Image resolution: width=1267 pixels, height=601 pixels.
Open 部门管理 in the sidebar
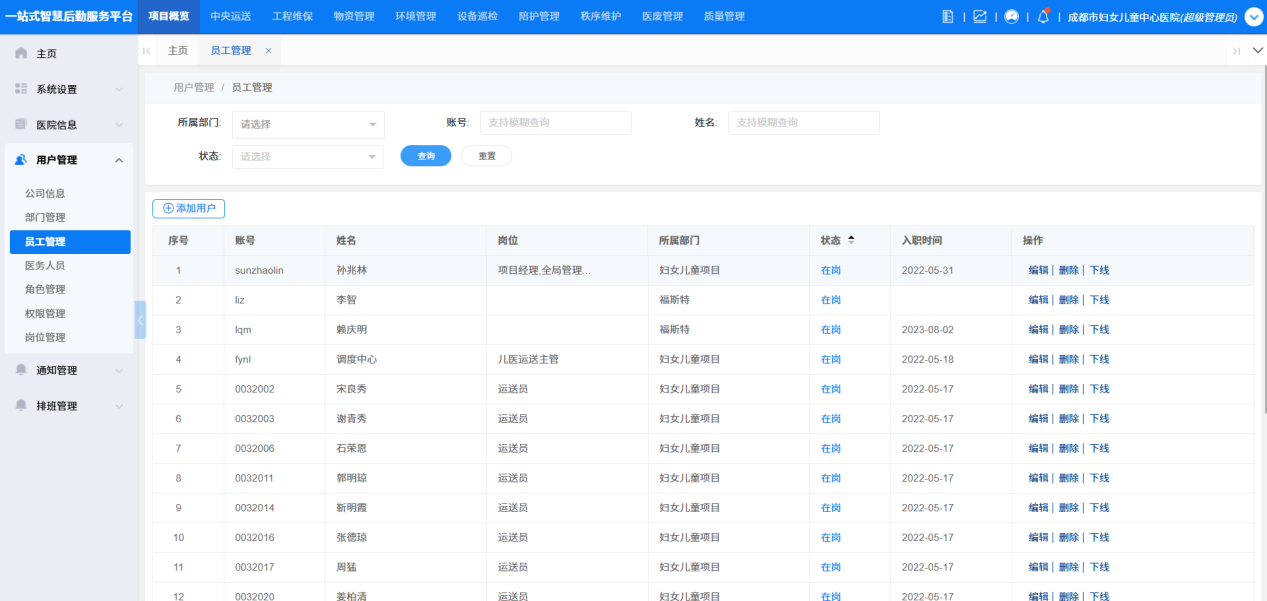(x=45, y=218)
